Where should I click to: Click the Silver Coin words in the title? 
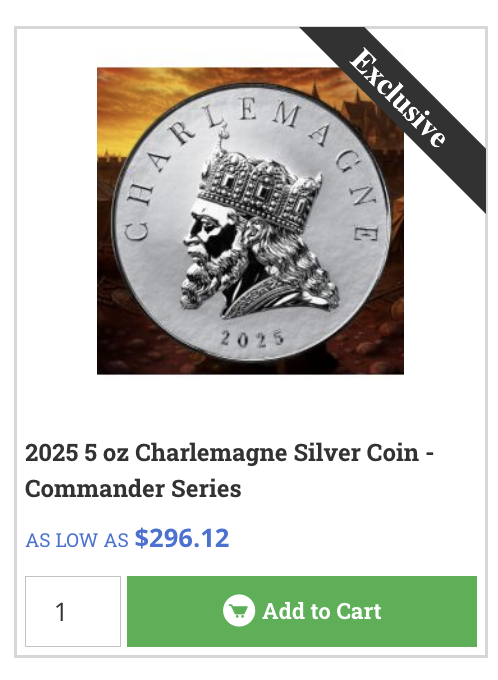point(357,453)
